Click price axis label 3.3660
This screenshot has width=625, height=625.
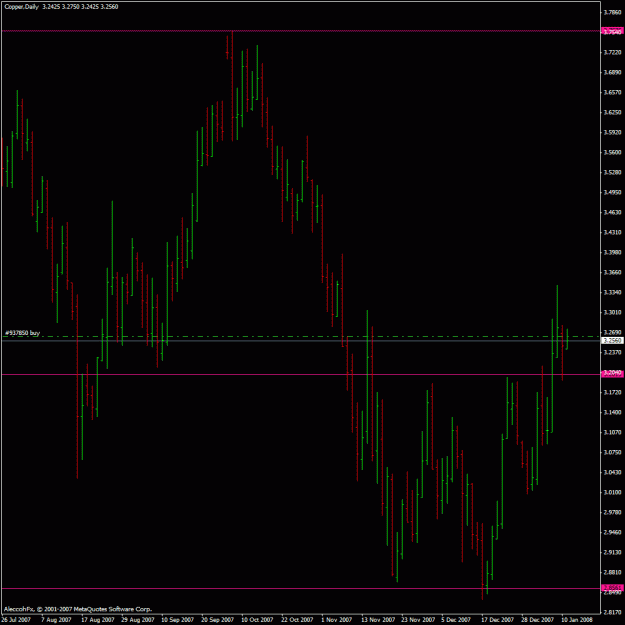click(x=612, y=272)
